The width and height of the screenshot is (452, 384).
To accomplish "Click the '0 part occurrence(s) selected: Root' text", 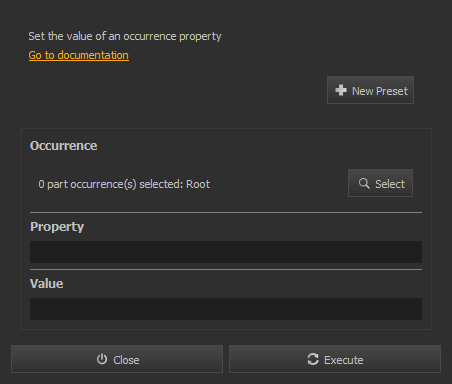I will (x=124, y=184).
